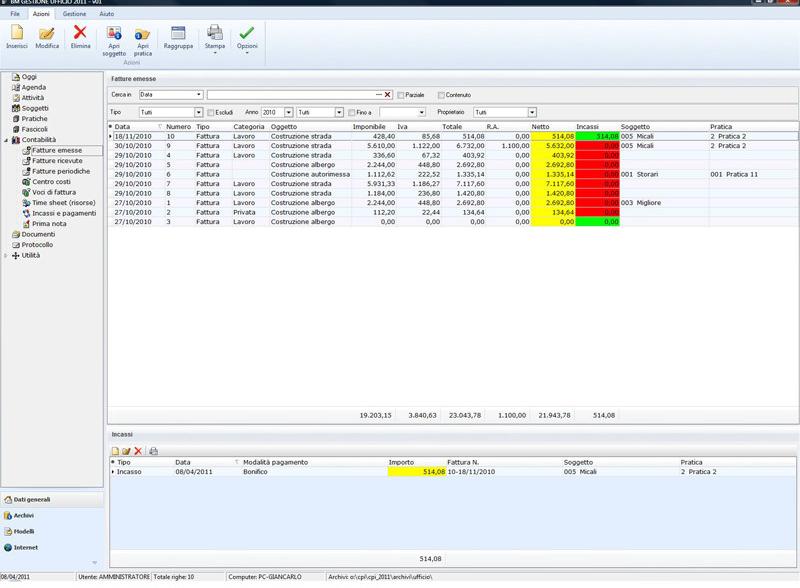This screenshot has height=588, width=800.
Task: Click the Apri pratica folder icon
Action: coord(143,34)
